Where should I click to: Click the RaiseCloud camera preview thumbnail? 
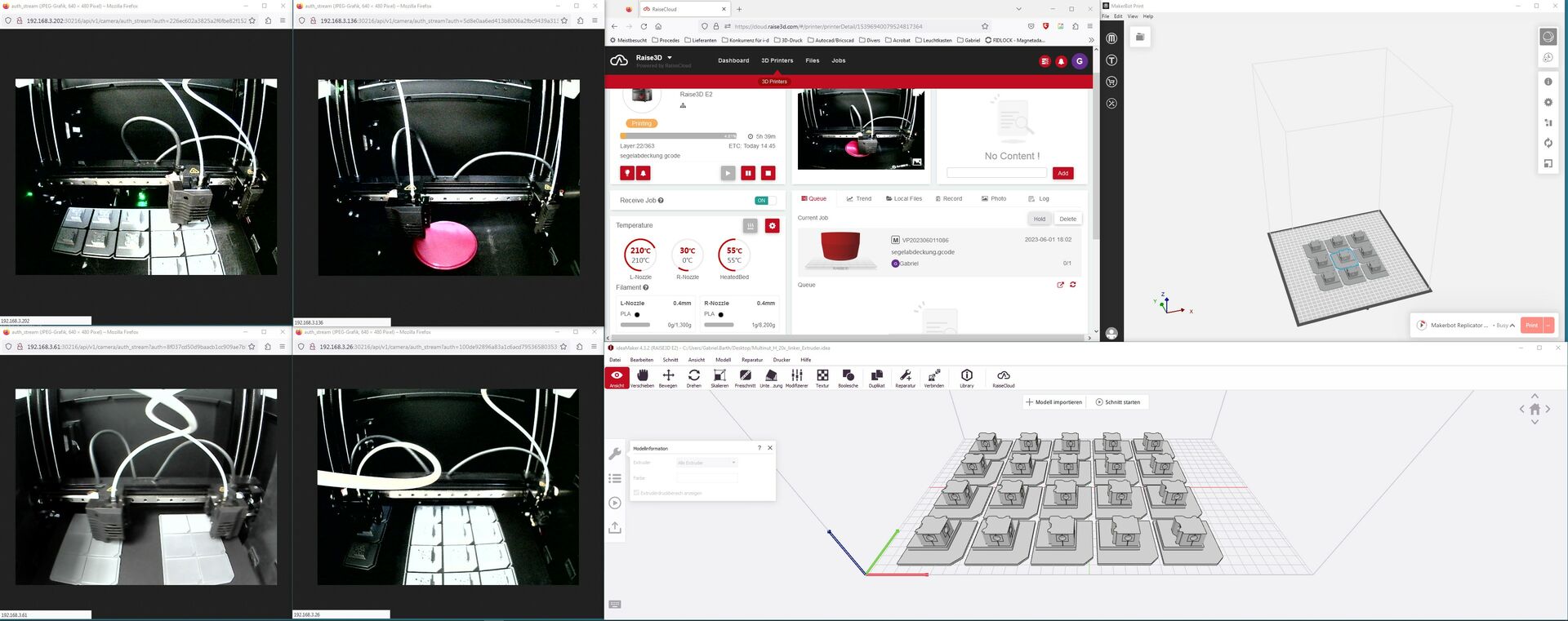tap(861, 130)
